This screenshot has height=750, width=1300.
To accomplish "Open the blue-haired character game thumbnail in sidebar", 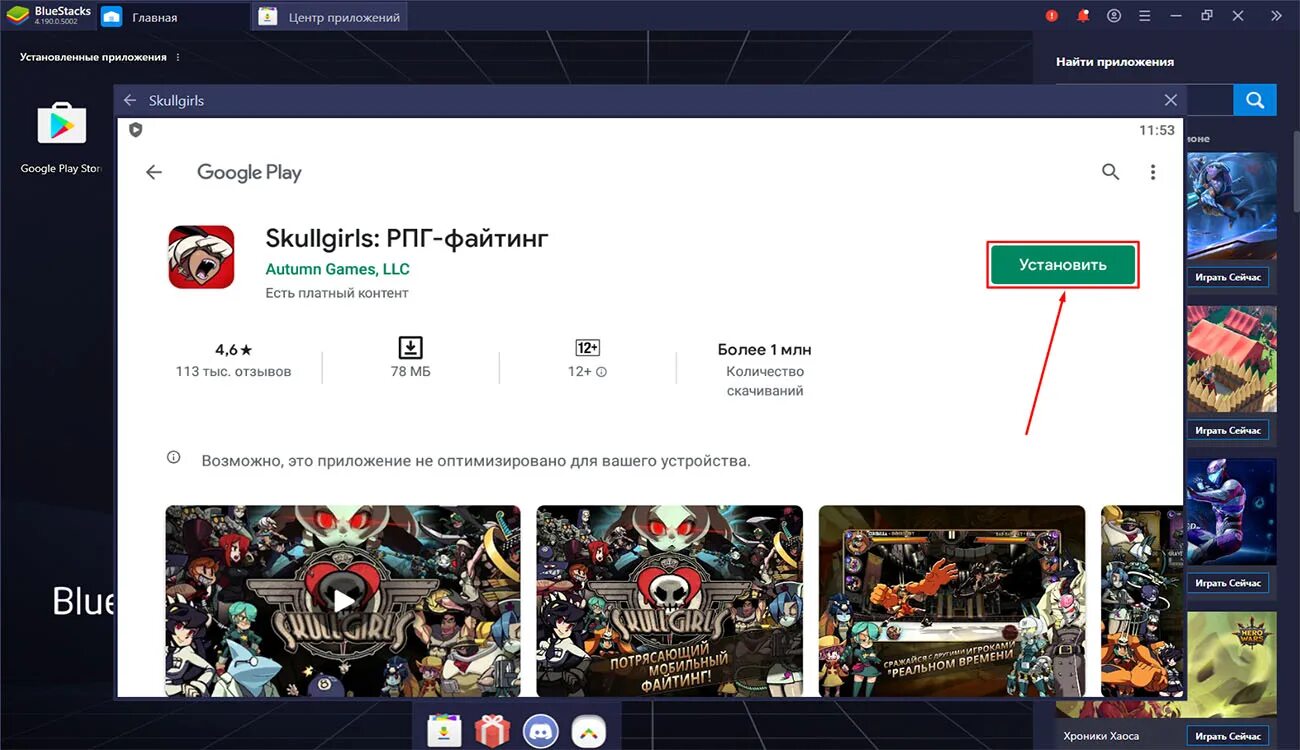I will click(x=1231, y=206).
